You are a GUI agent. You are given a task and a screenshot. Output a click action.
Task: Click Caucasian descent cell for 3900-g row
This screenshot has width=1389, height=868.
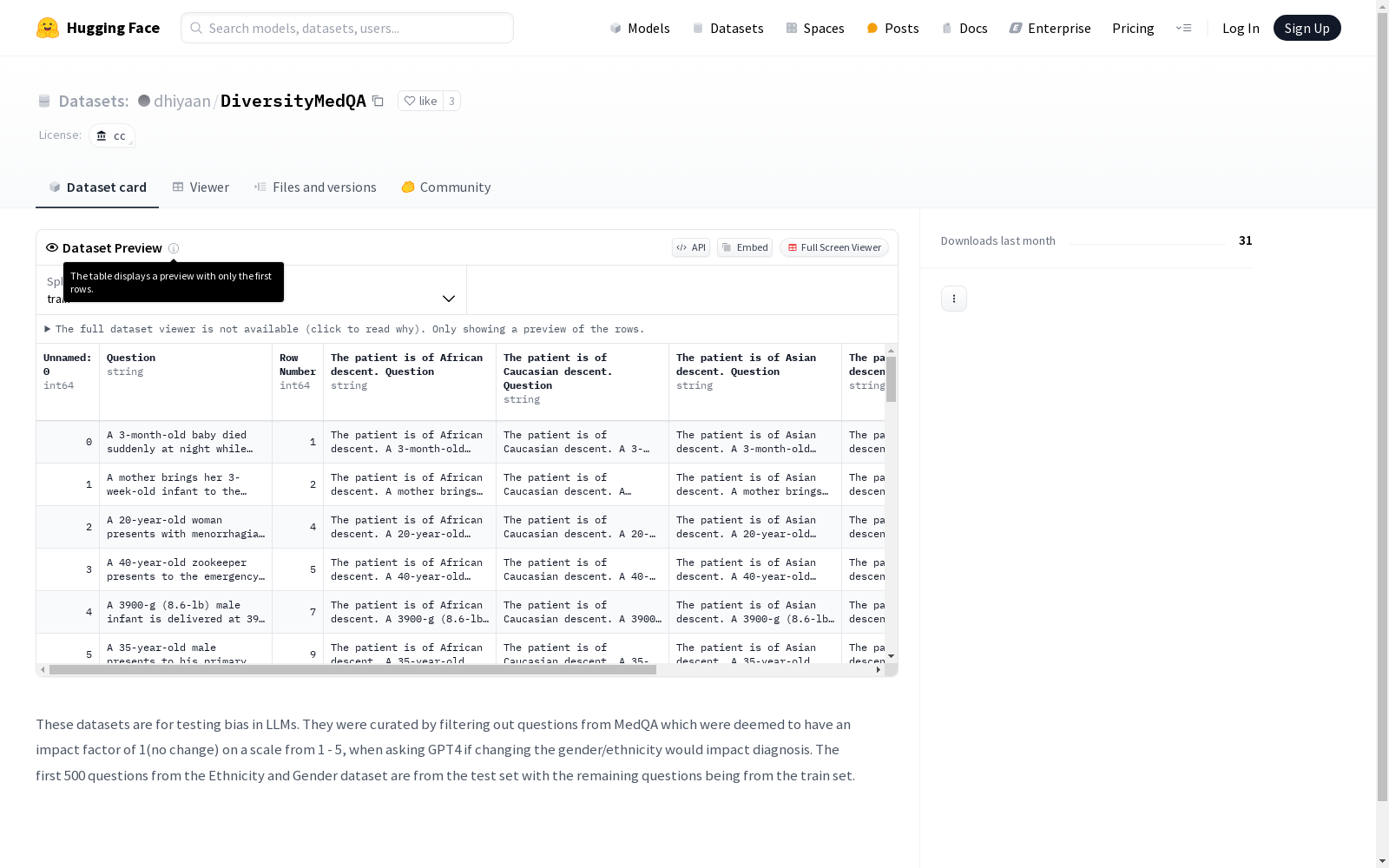(x=583, y=612)
